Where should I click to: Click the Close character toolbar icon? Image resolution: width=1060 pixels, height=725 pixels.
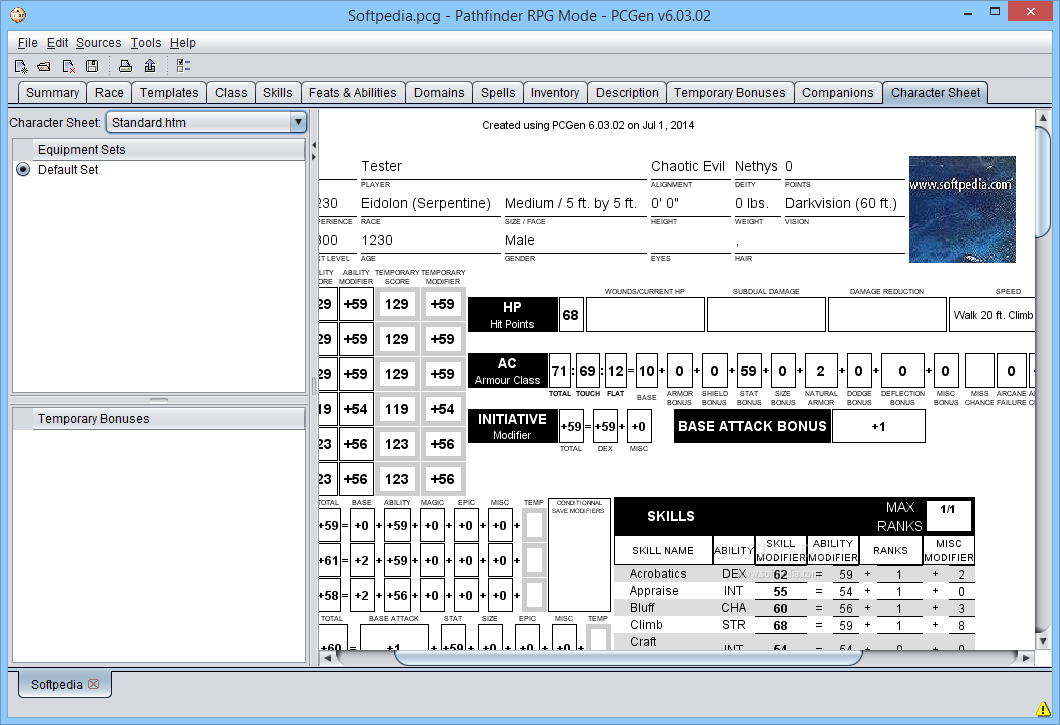[x=68, y=66]
